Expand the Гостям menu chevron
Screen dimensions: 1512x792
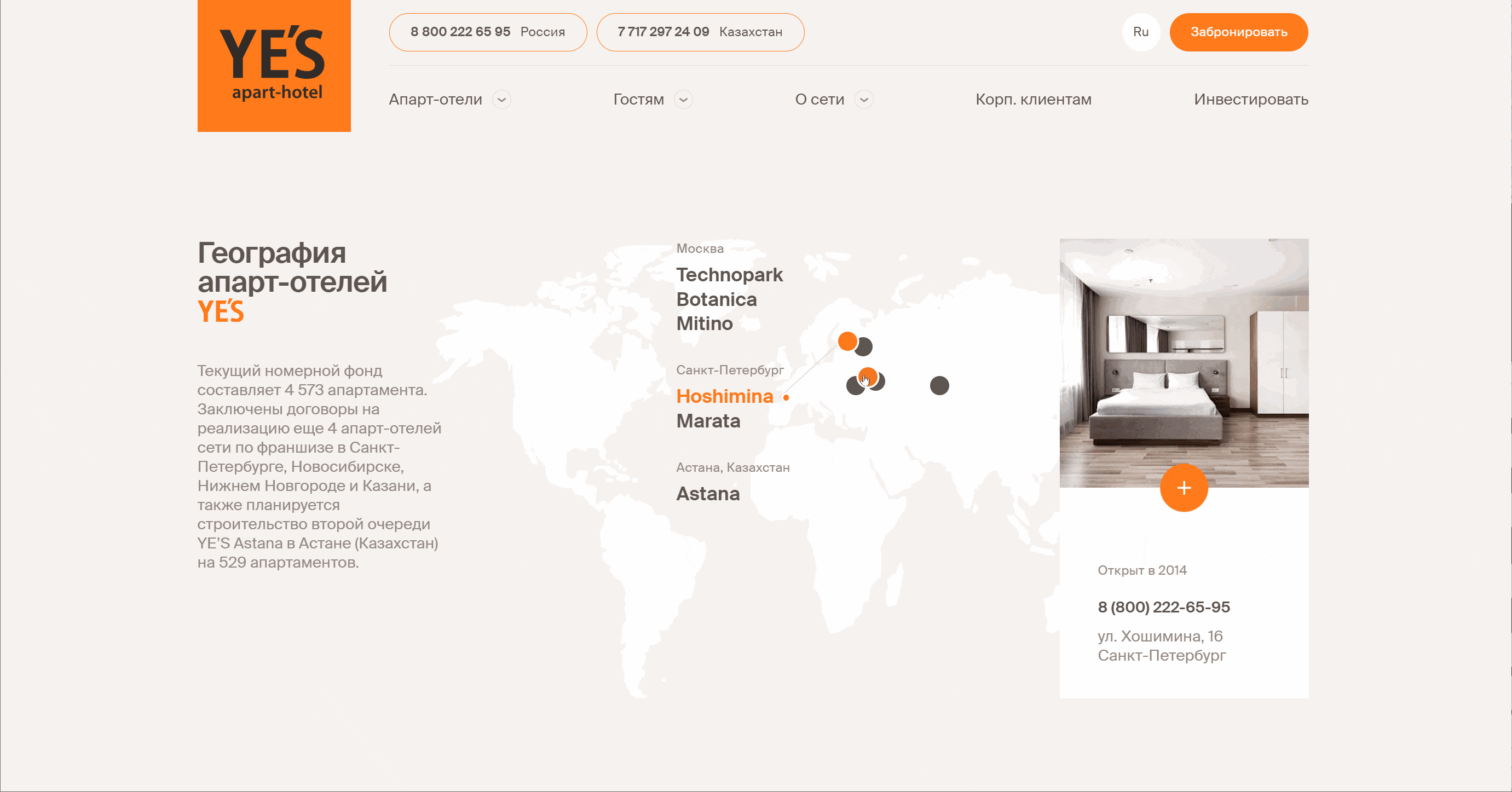coord(683,100)
